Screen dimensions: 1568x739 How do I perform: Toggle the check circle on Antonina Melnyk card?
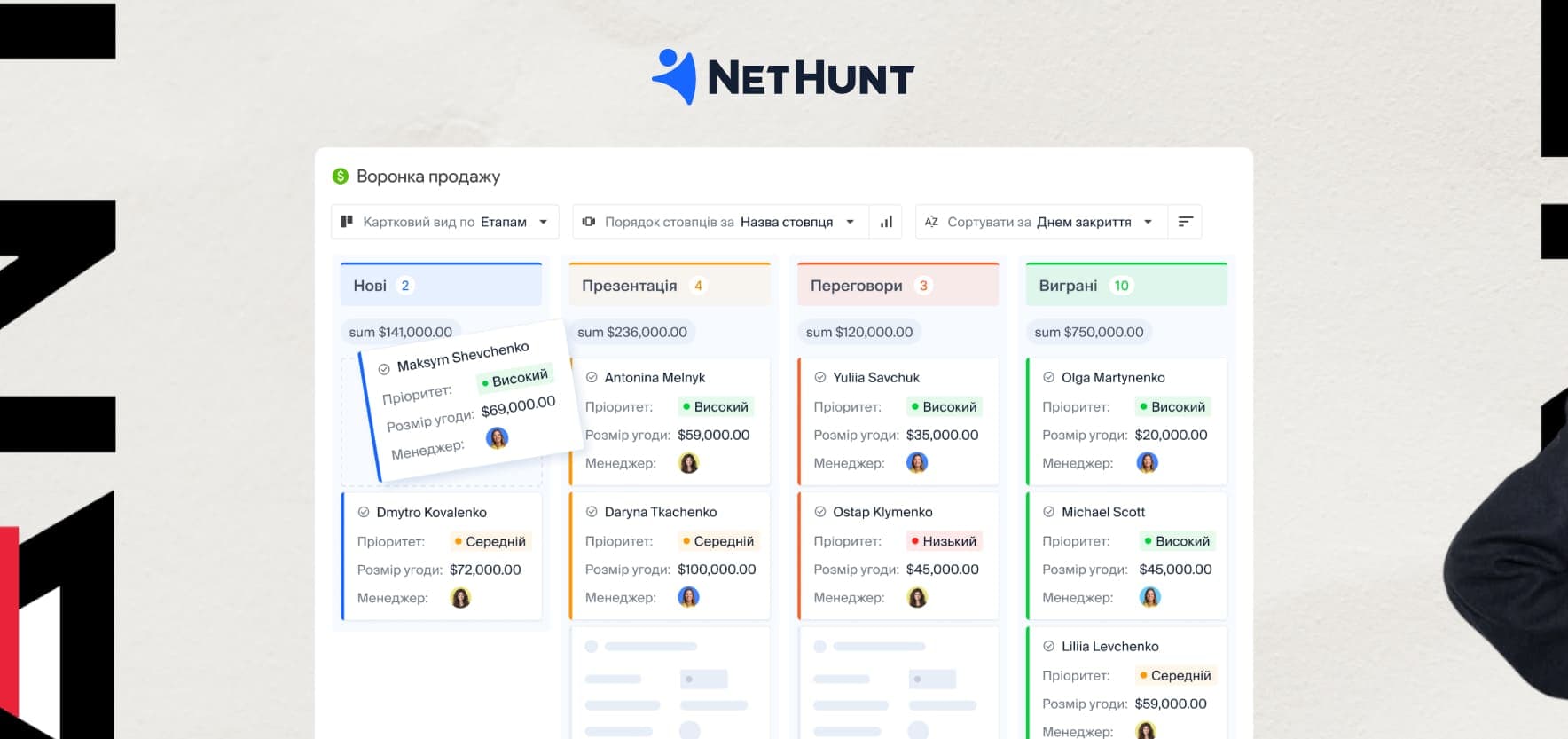tap(592, 377)
